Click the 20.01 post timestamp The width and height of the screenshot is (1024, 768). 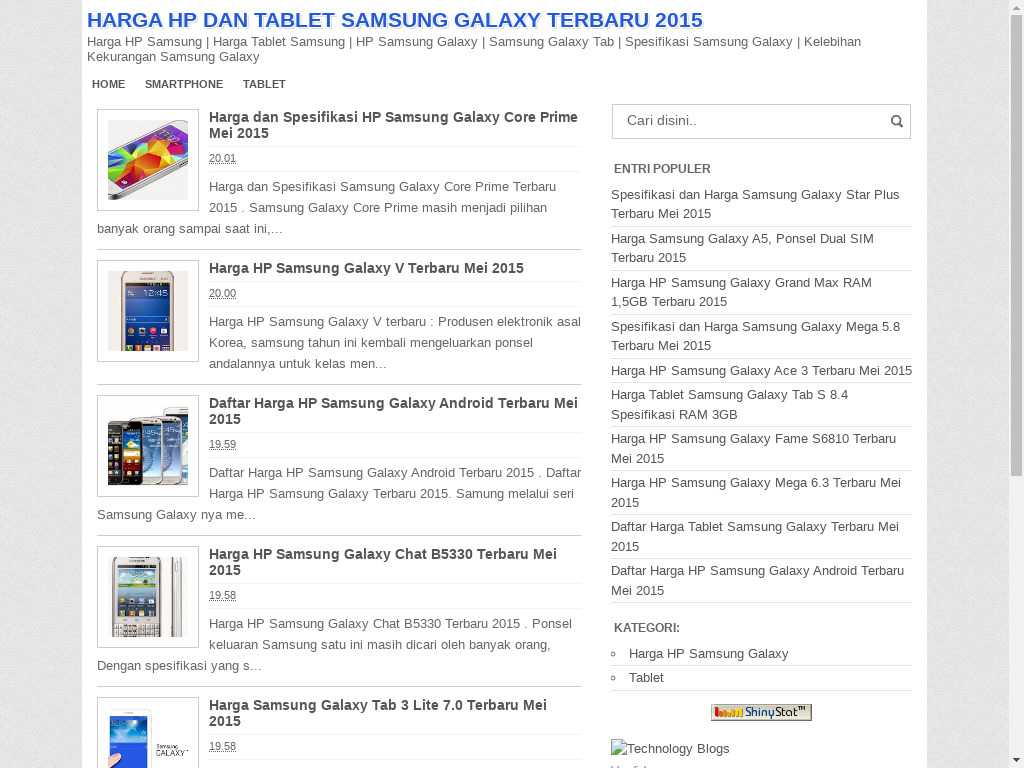(222, 158)
